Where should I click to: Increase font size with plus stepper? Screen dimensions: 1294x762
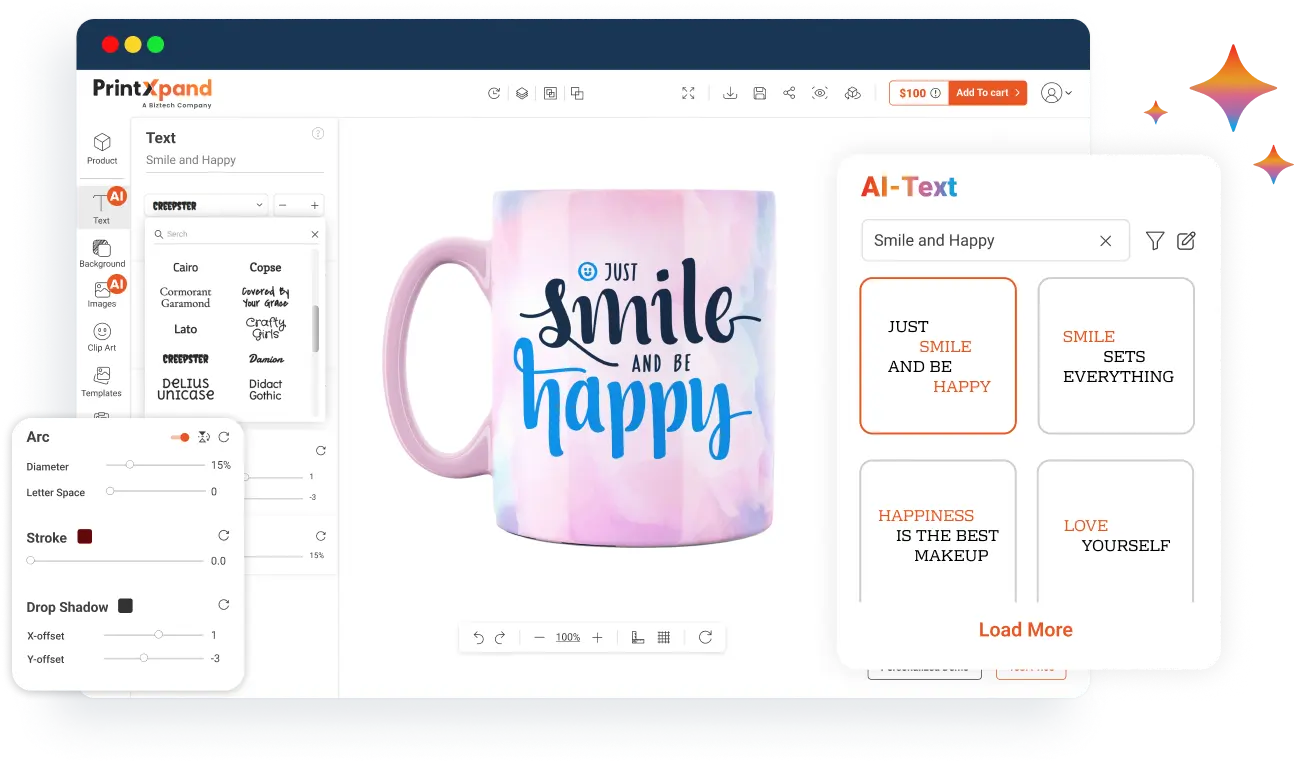(x=315, y=205)
